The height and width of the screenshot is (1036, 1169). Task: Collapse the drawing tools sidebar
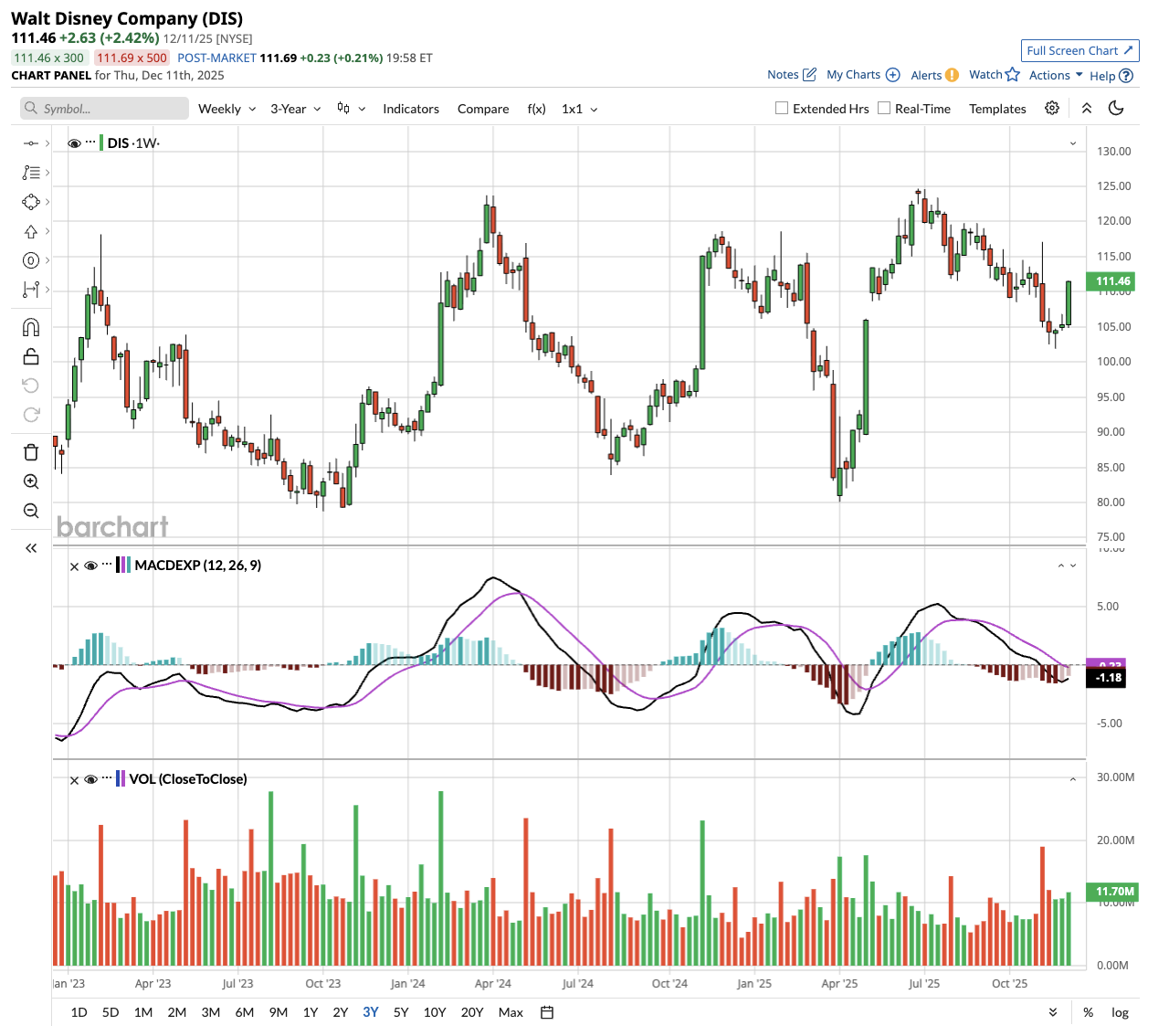(x=31, y=548)
